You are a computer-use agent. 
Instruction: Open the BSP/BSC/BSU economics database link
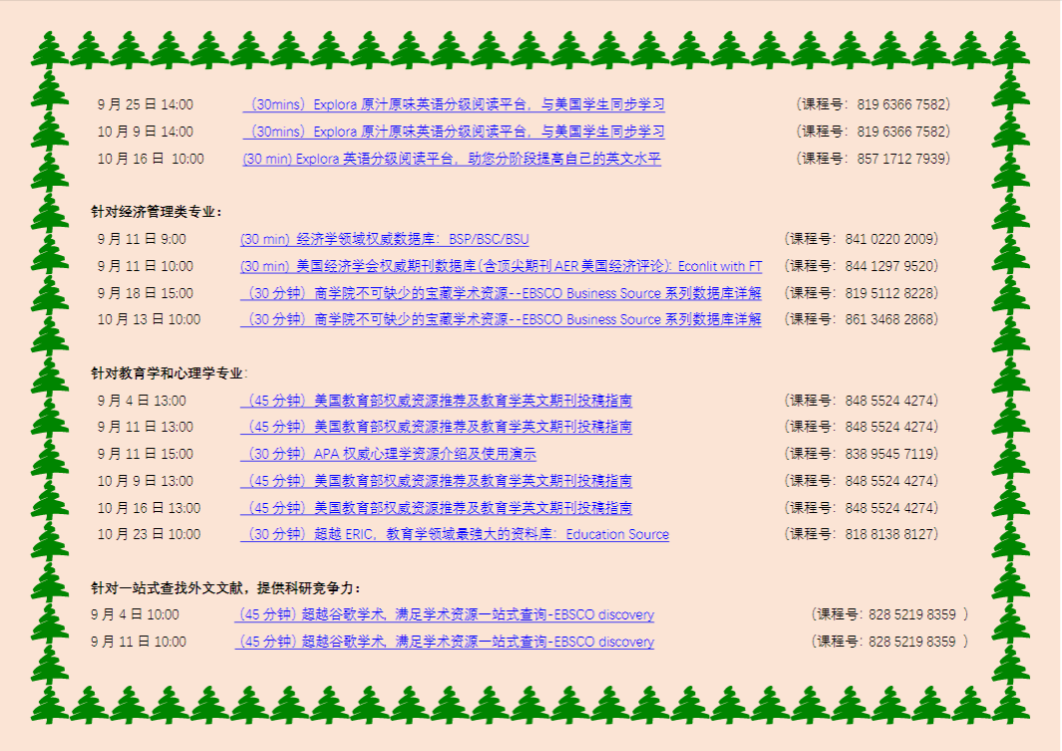coord(384,240)
